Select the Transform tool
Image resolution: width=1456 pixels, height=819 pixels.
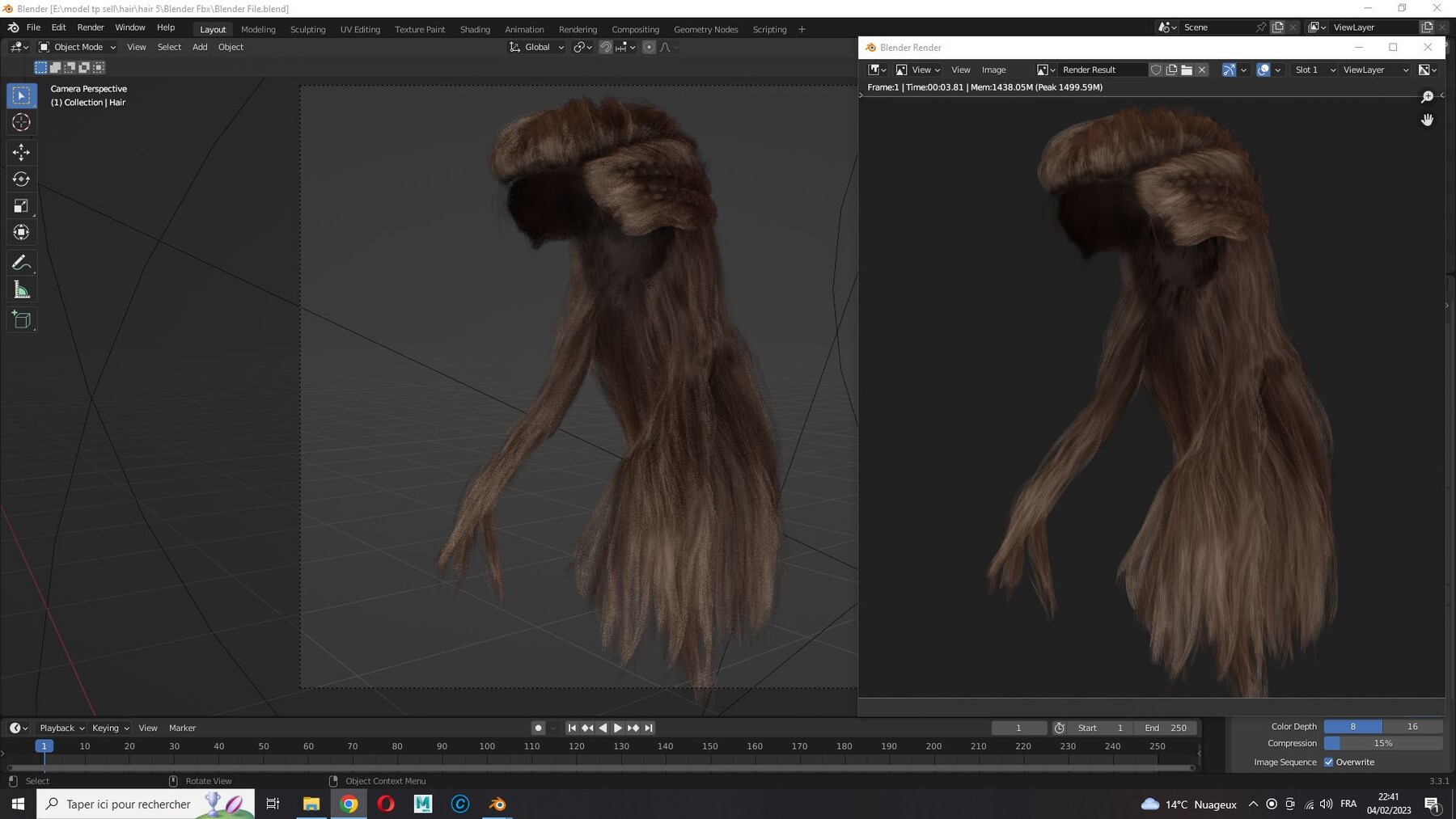22,233
